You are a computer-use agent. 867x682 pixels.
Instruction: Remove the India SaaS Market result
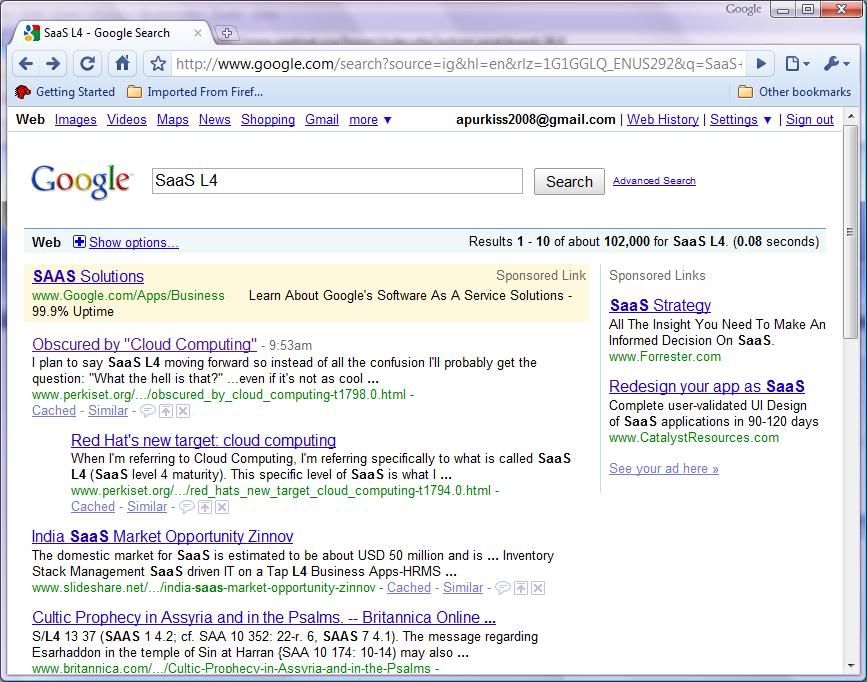(537, 587)
